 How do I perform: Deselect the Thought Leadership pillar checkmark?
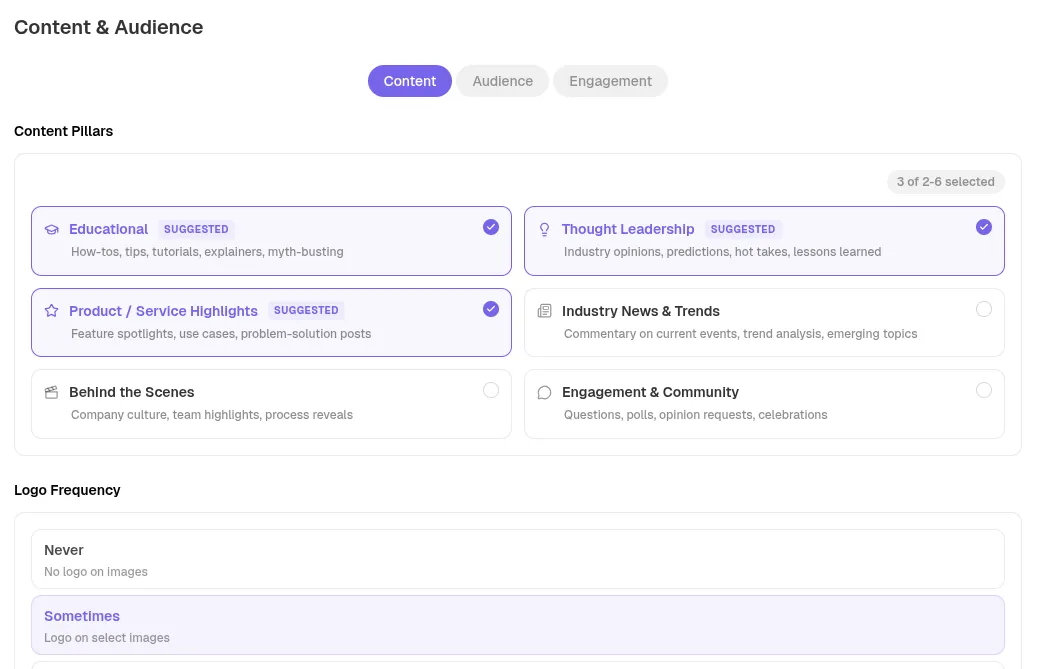983,227
